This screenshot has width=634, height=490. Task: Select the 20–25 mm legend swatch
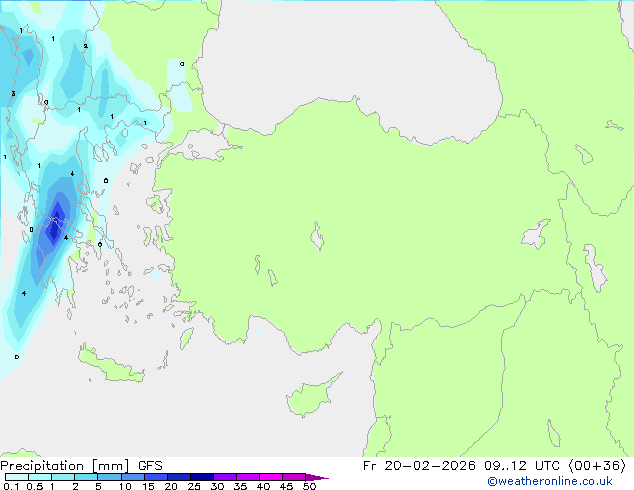click(x=178, y=477)
